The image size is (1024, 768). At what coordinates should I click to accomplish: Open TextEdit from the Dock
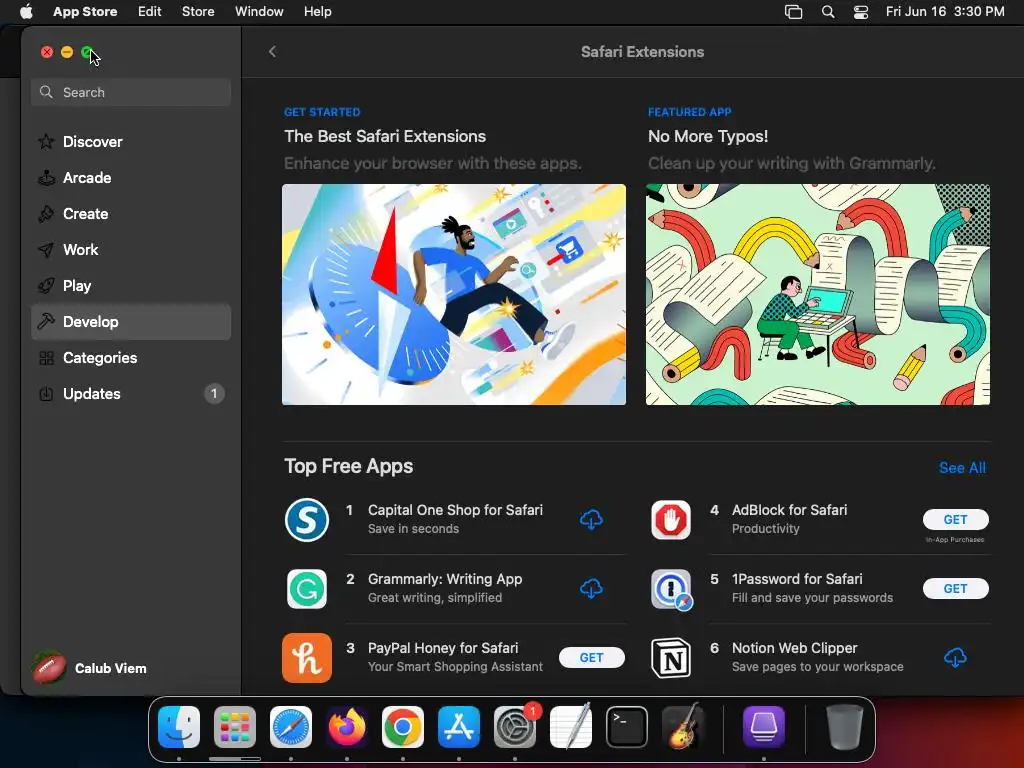click(571, 727)
